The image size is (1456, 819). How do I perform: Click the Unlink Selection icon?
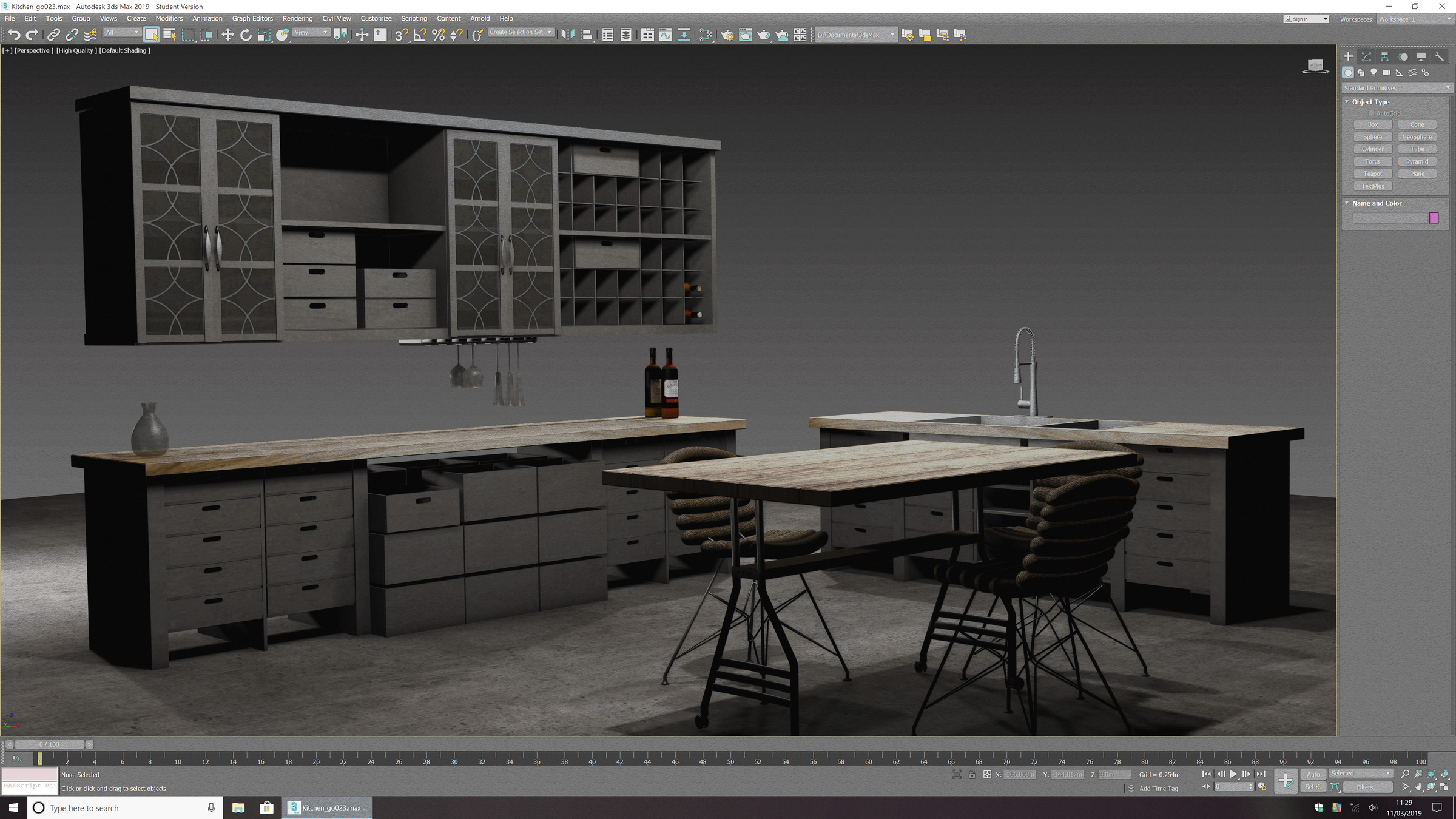click(x=72, y=35)
